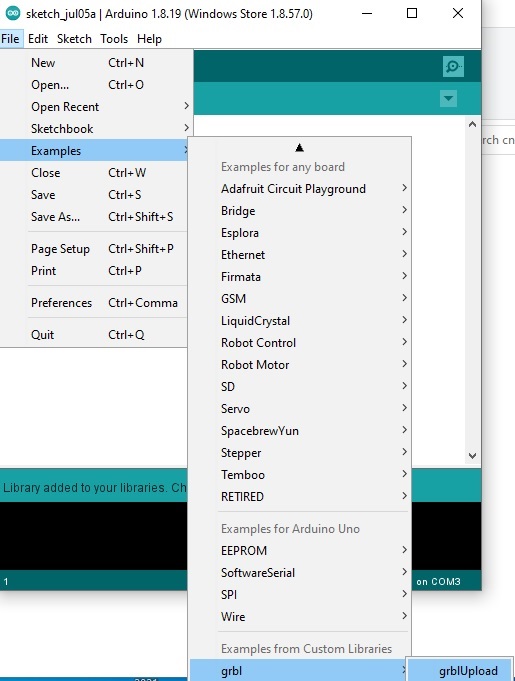Open the tab options dropdown arrow

point(448,98)
